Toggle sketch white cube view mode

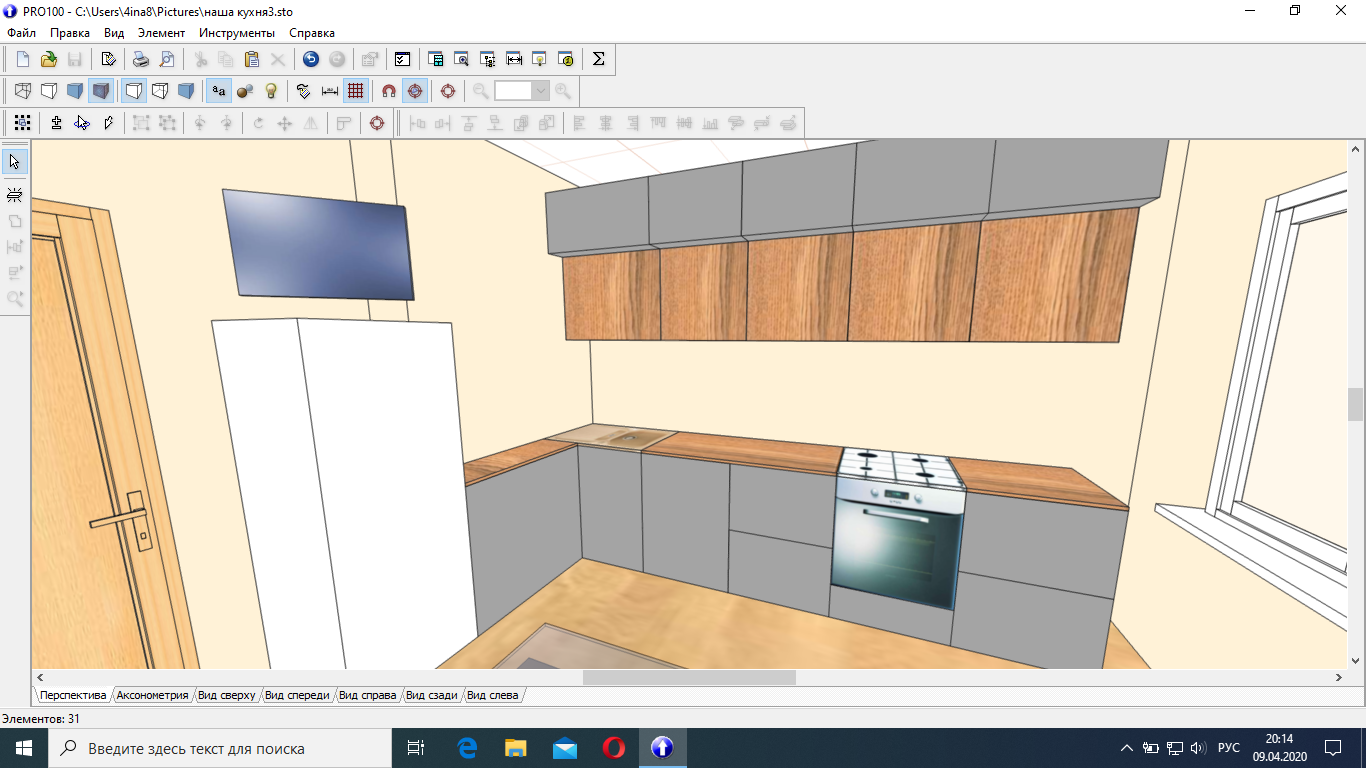click(49, 91)
